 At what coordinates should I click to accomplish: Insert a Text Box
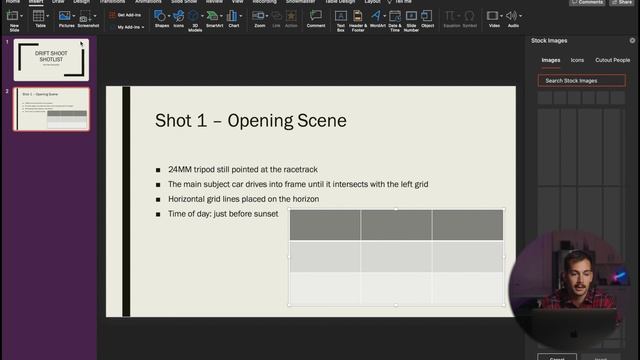pyautogui.click(x=340, y=21)
